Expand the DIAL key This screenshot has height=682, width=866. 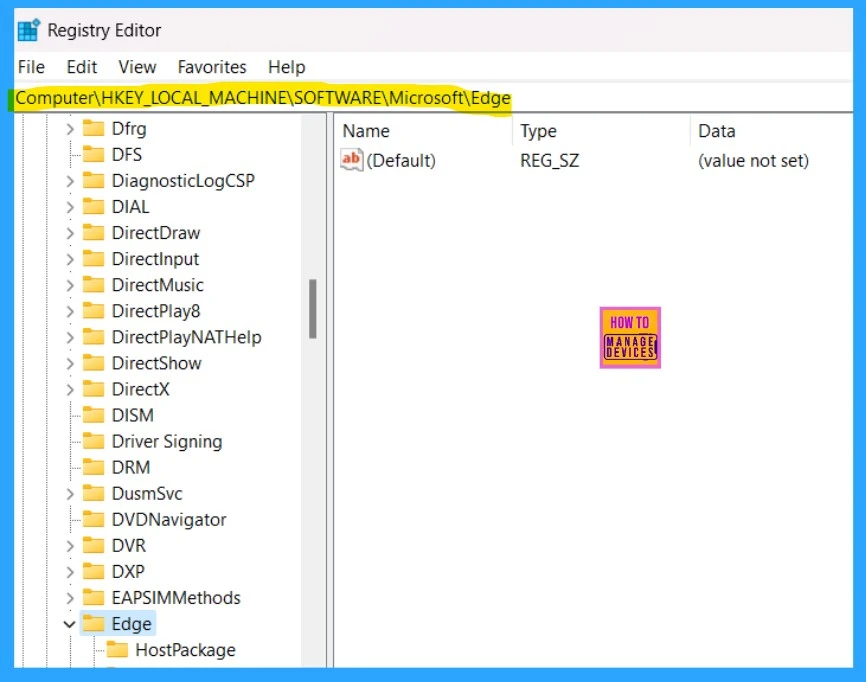point(70,207)
